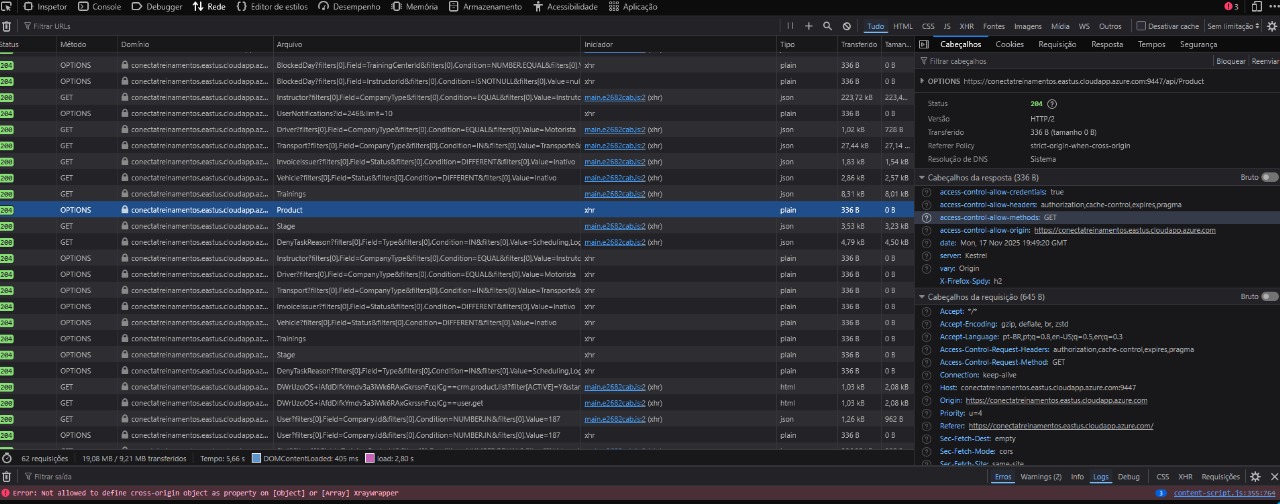Click the plus icon in network toolbar
Viewport: 1280px width, 504px height.
click(x=808, y=26)
